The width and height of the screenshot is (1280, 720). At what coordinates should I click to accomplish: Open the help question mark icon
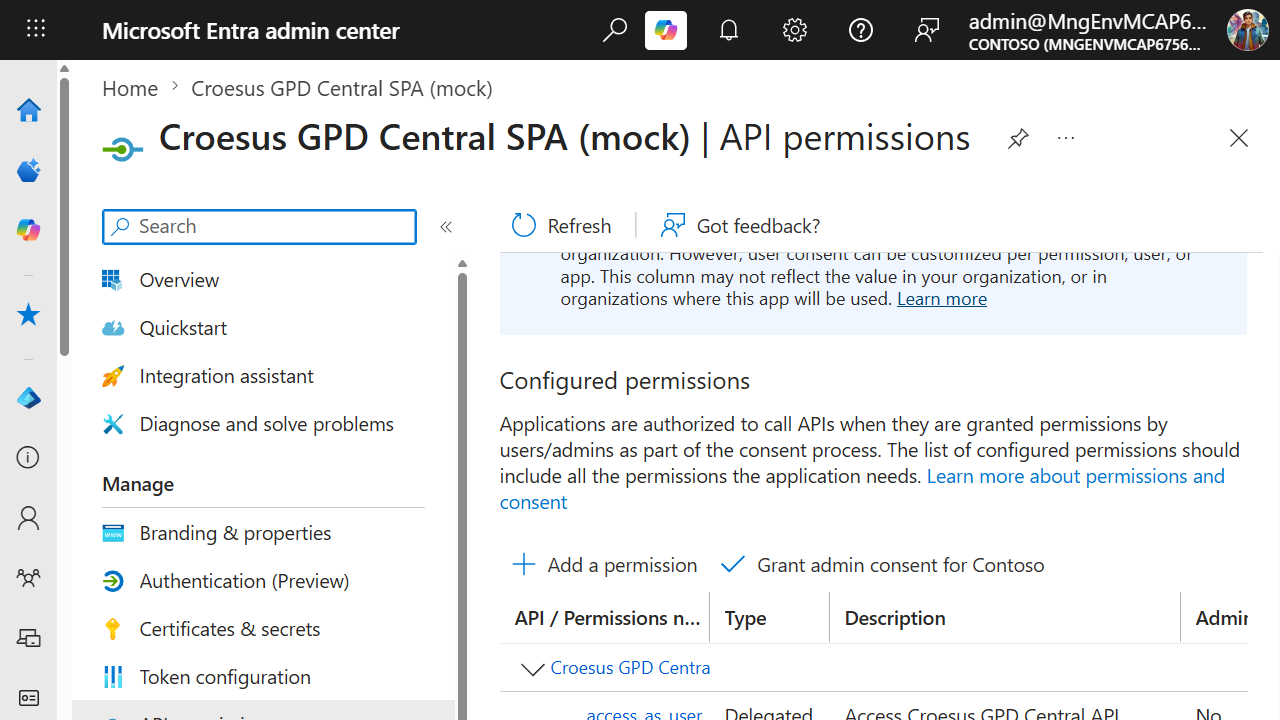point(861,30)
